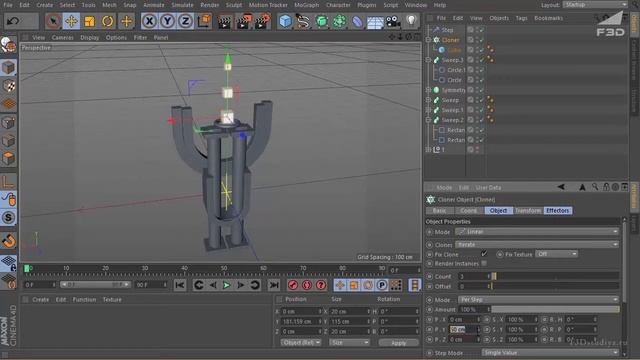Viewport: 640px width, 360px height.
Task: Click the coordinate system cube icon
Action: [204, 21]
